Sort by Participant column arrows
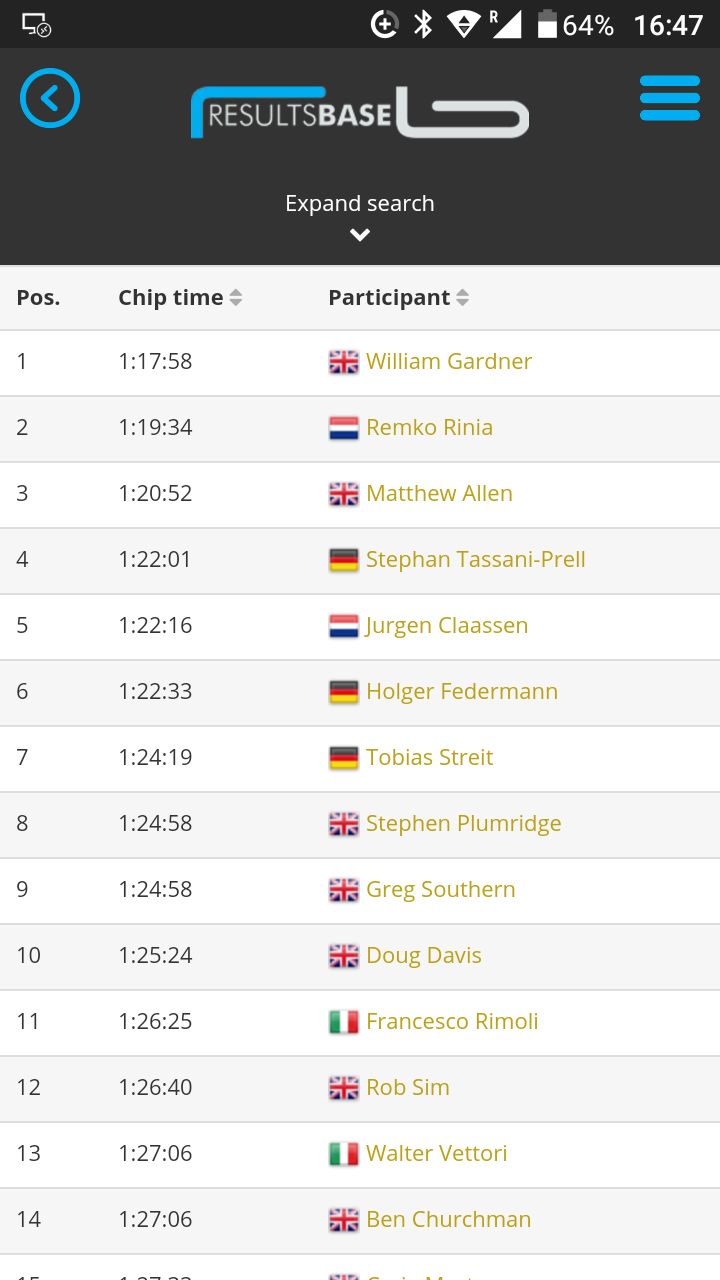The width and height of the screenshot is (720, 1280). 462,297
